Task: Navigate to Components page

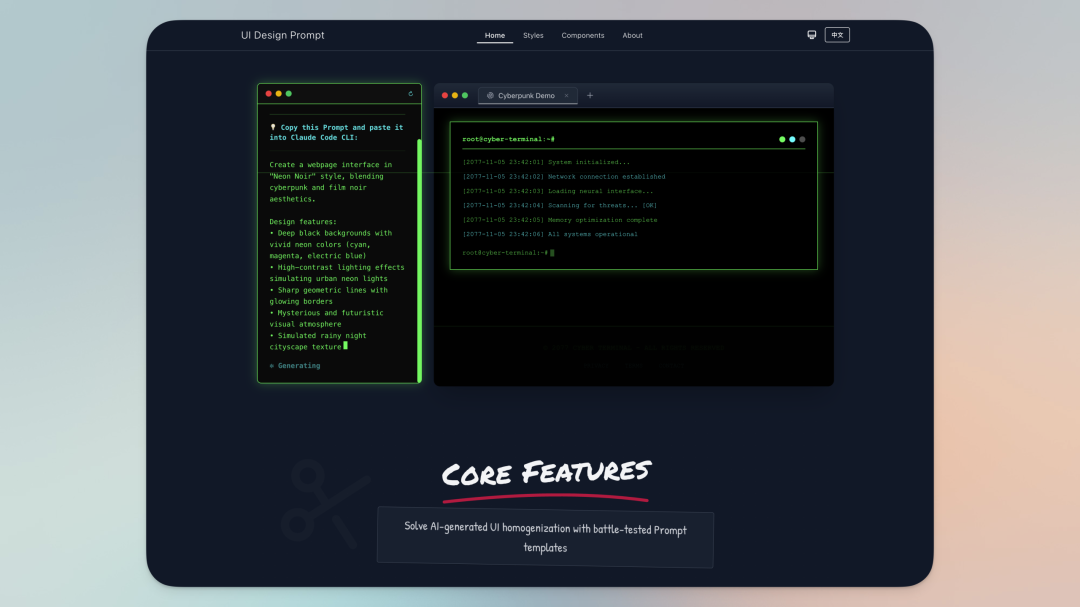Action: point(583,36)
